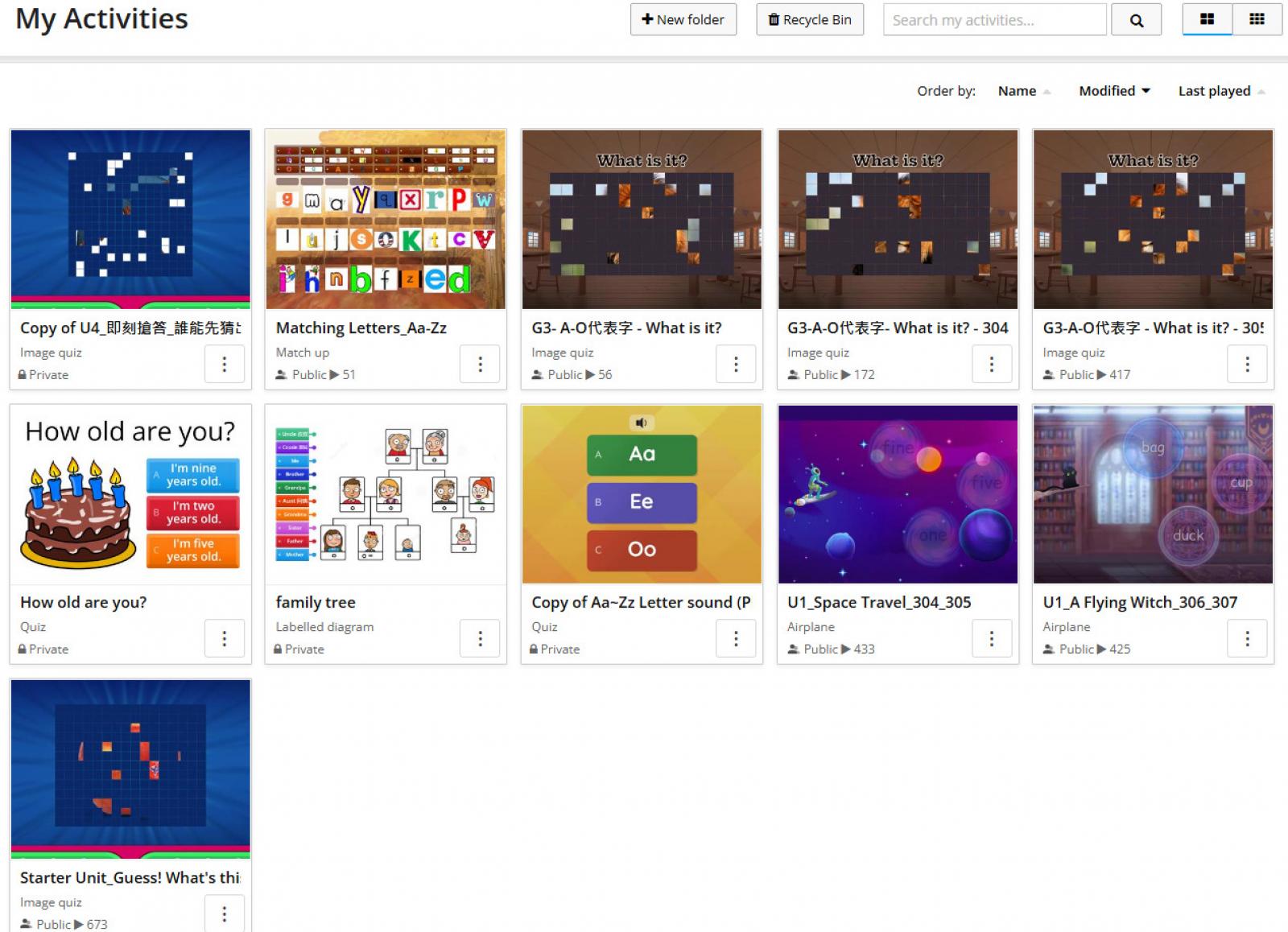Open three-dot menu for family tree
This screenshot has height=932, width=1288.
pos(480,639)
